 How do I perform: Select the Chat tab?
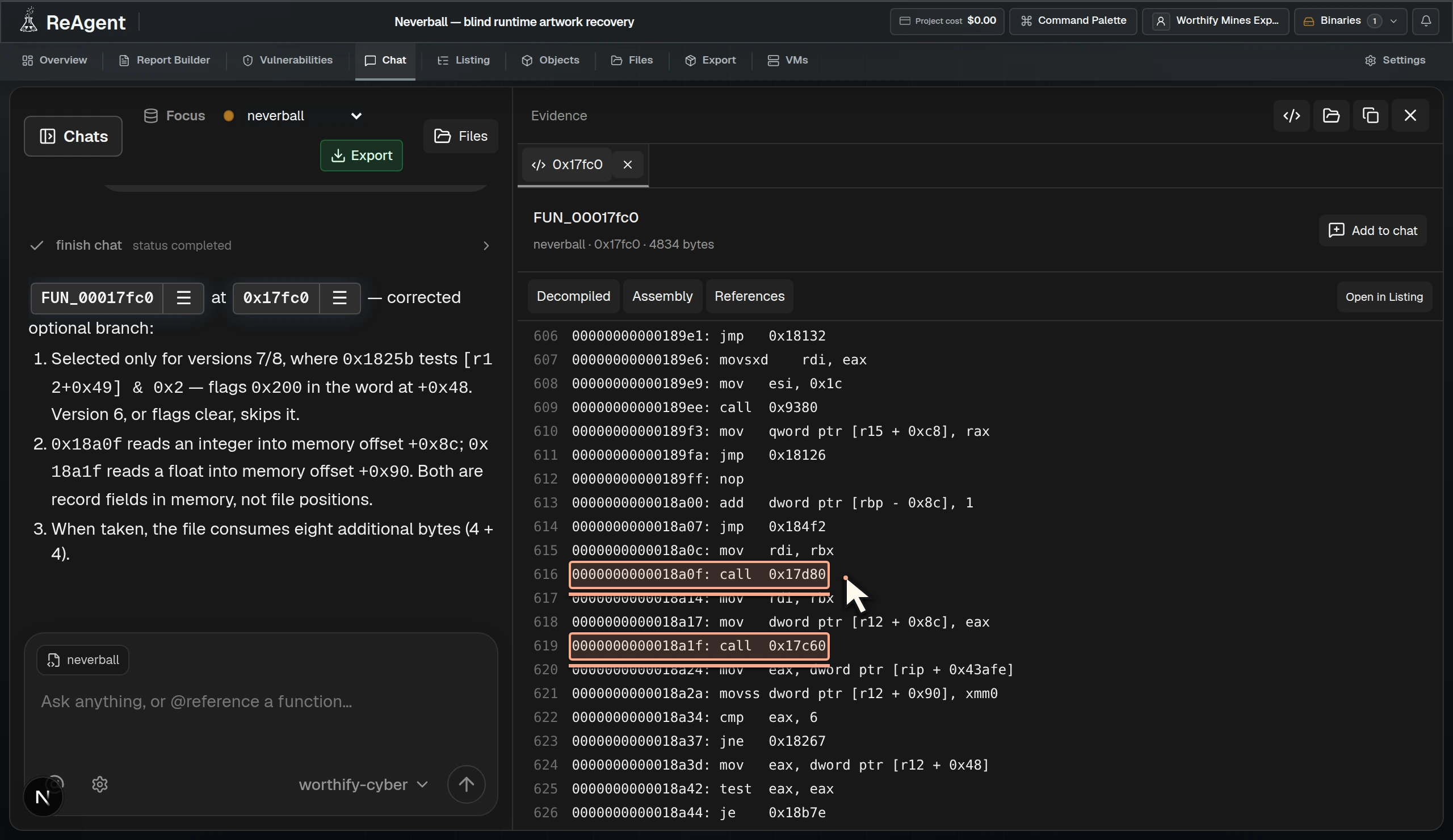pyautogui.click(x=385, y=60)
